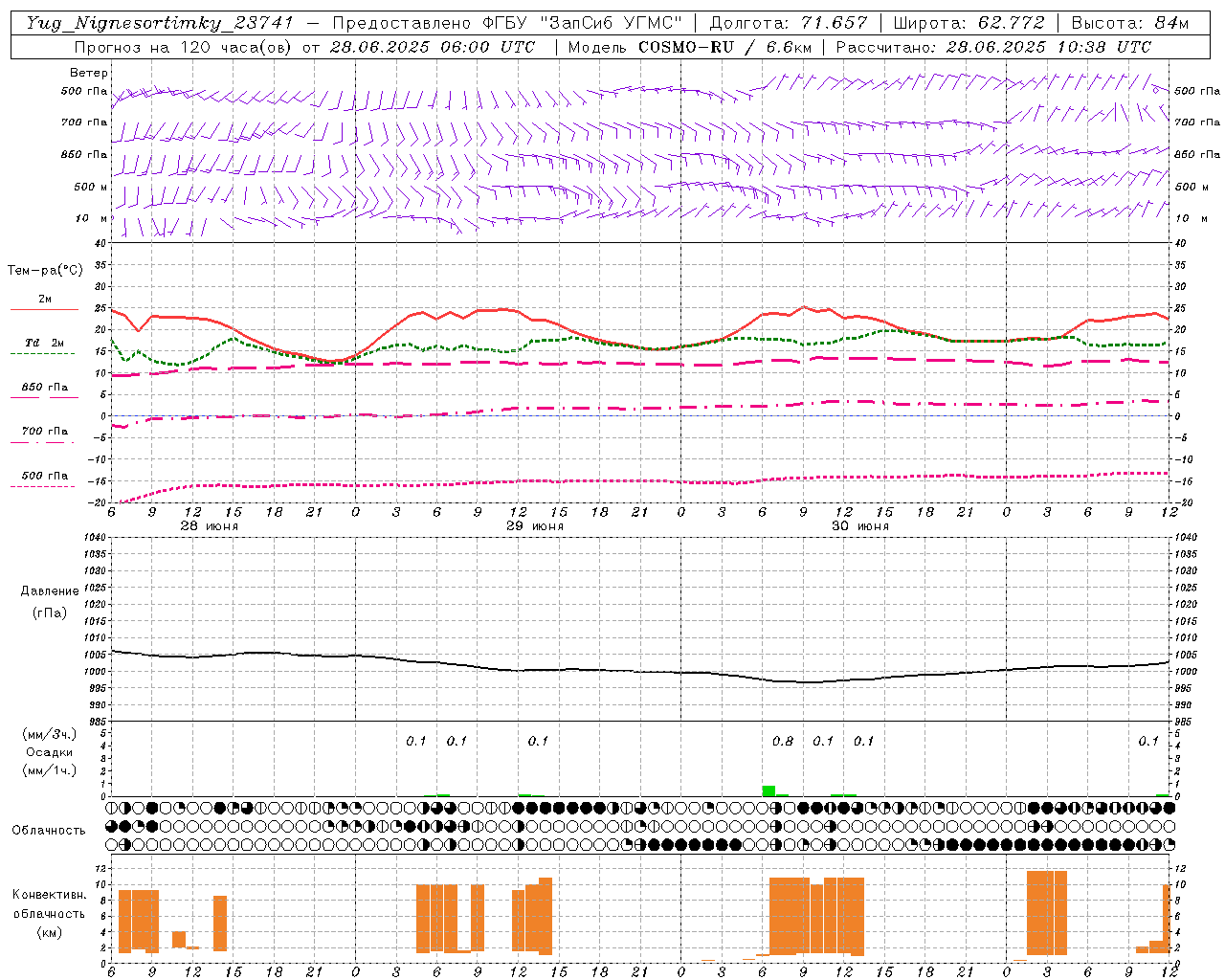Click the elevation text 'Высота: 84м'
The image size is (1225, 980).
point(1129,23)
